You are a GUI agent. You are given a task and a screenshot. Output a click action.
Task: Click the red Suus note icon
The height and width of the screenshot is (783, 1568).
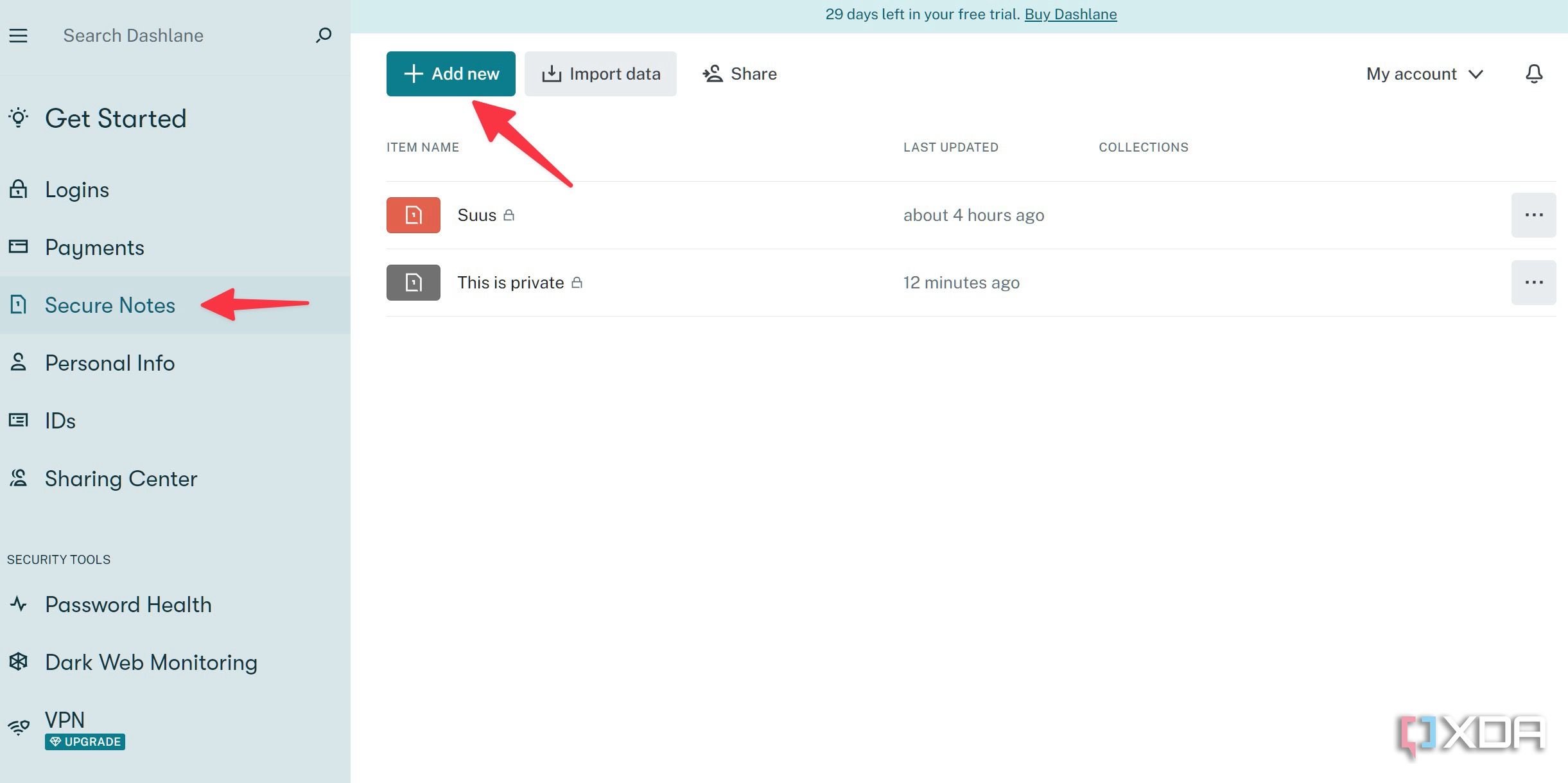[413, 215]
